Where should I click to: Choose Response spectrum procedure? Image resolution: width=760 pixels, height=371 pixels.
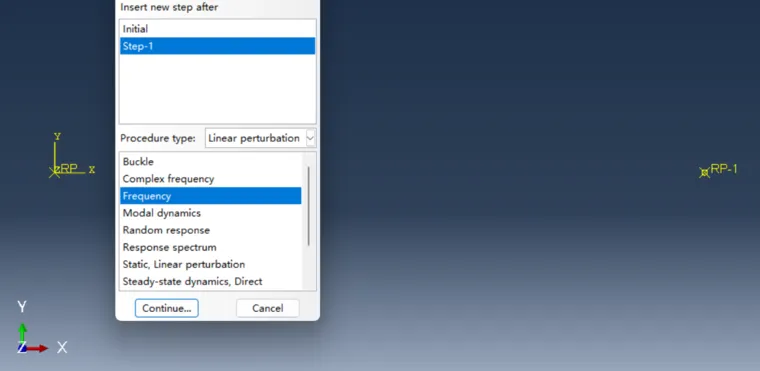pyautogui.click(x=211, y=247)
